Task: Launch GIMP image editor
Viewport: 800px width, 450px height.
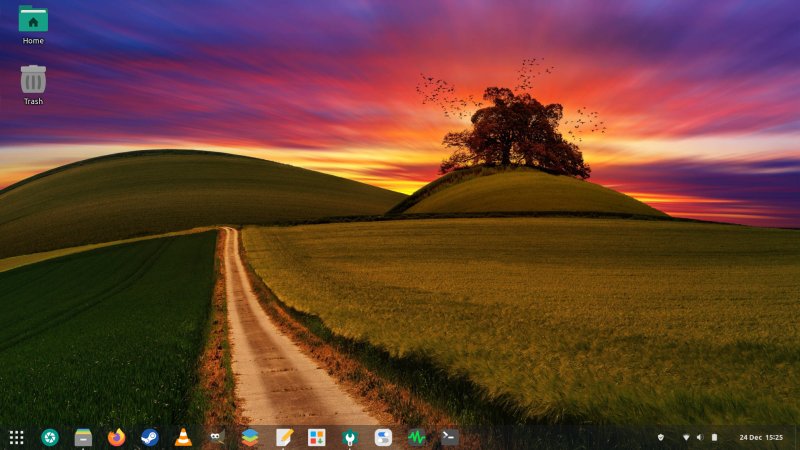Action: point(217,437)
